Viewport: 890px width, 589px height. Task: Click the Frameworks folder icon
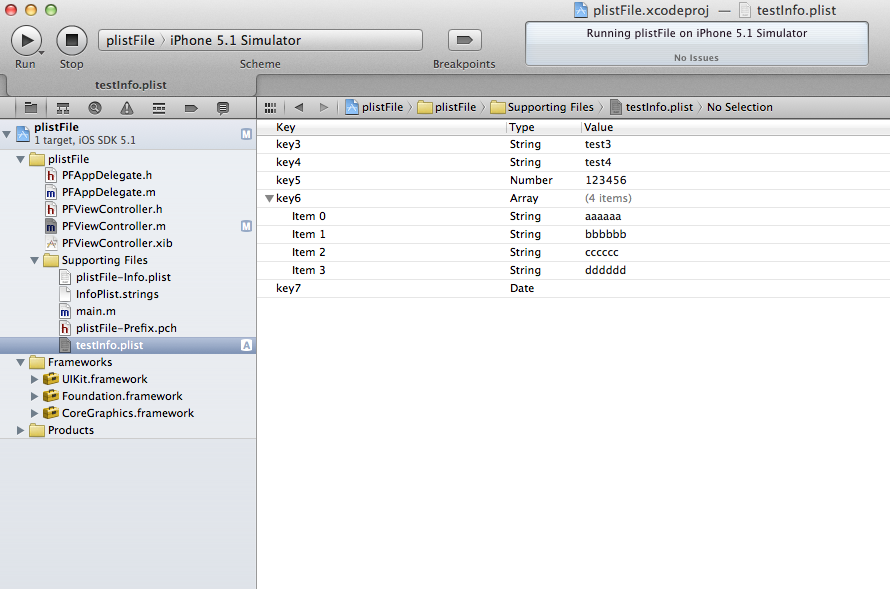pos(37,362)
